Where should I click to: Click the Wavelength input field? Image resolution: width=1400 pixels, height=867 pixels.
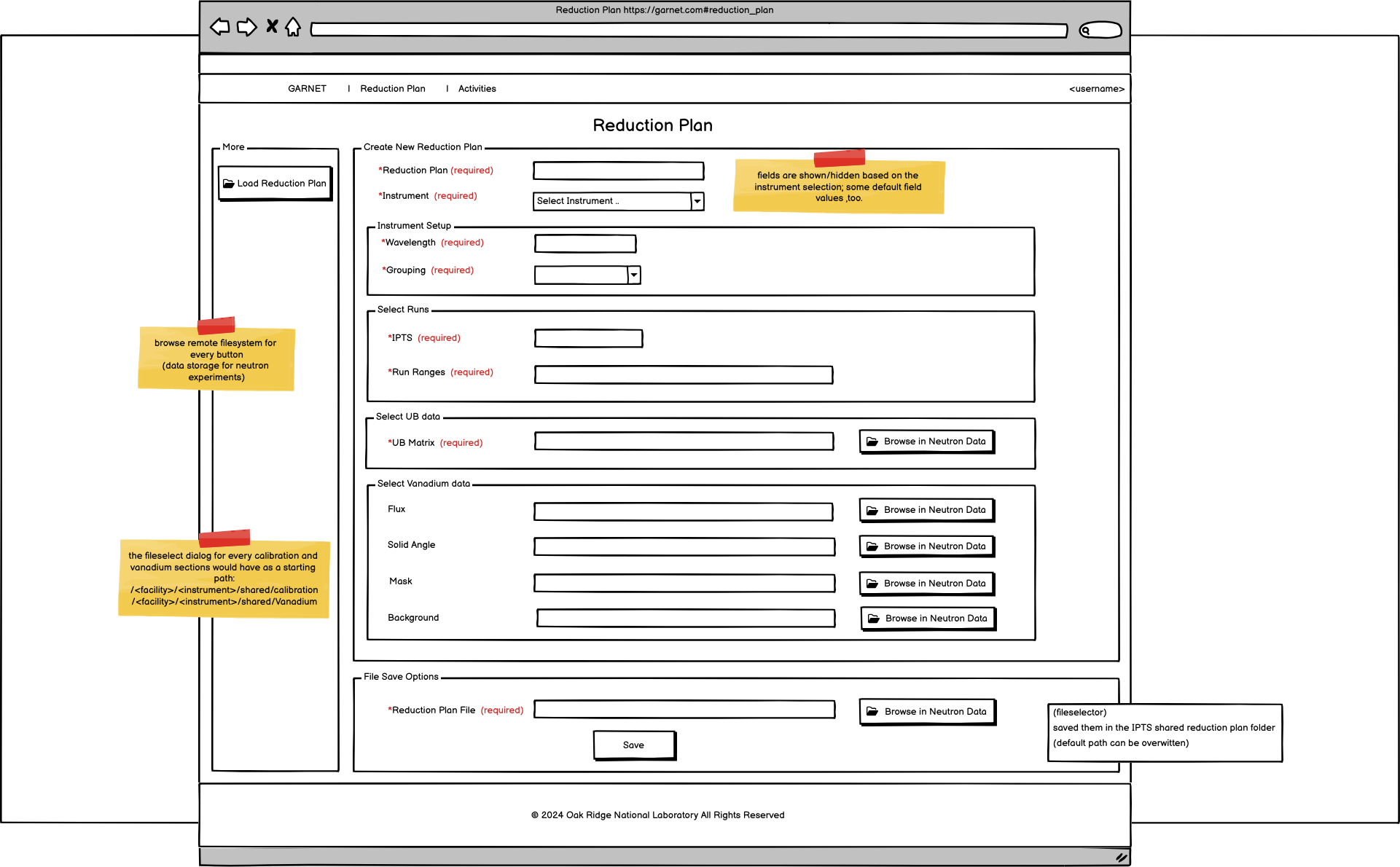click(584, 243)
